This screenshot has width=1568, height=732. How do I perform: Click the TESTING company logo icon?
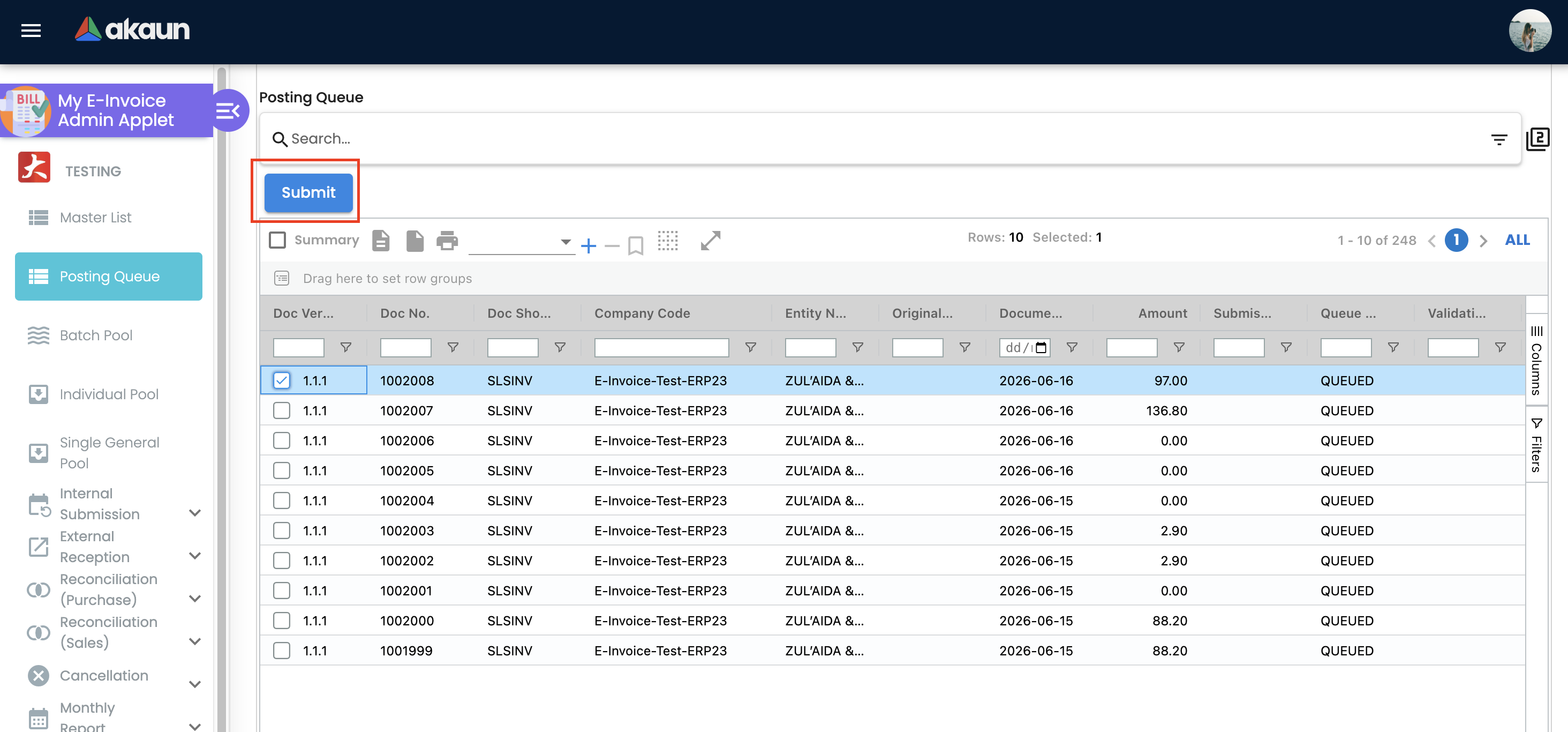(34, 168)
